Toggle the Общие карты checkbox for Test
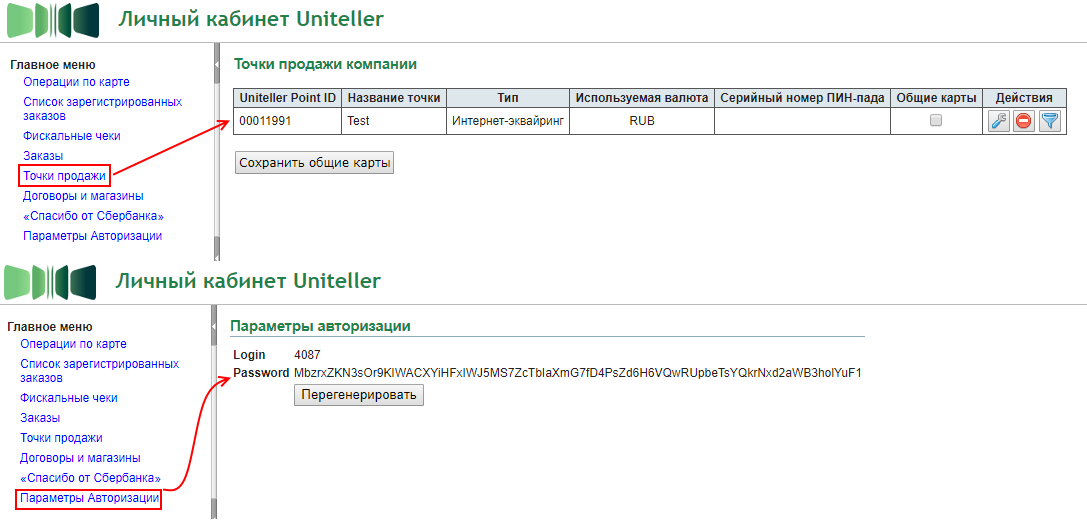1087x522 pixels. pos(936,120)
